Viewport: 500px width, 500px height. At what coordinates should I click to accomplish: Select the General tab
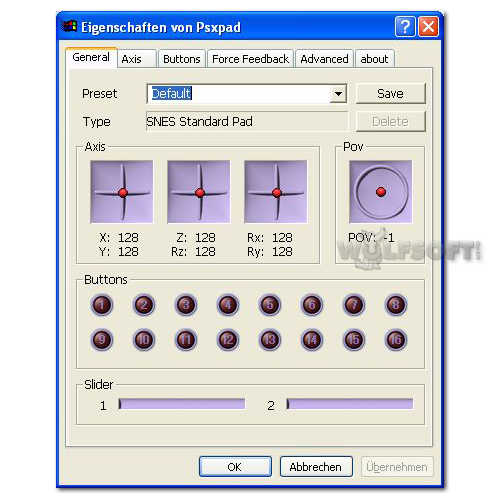coord(91,57)
